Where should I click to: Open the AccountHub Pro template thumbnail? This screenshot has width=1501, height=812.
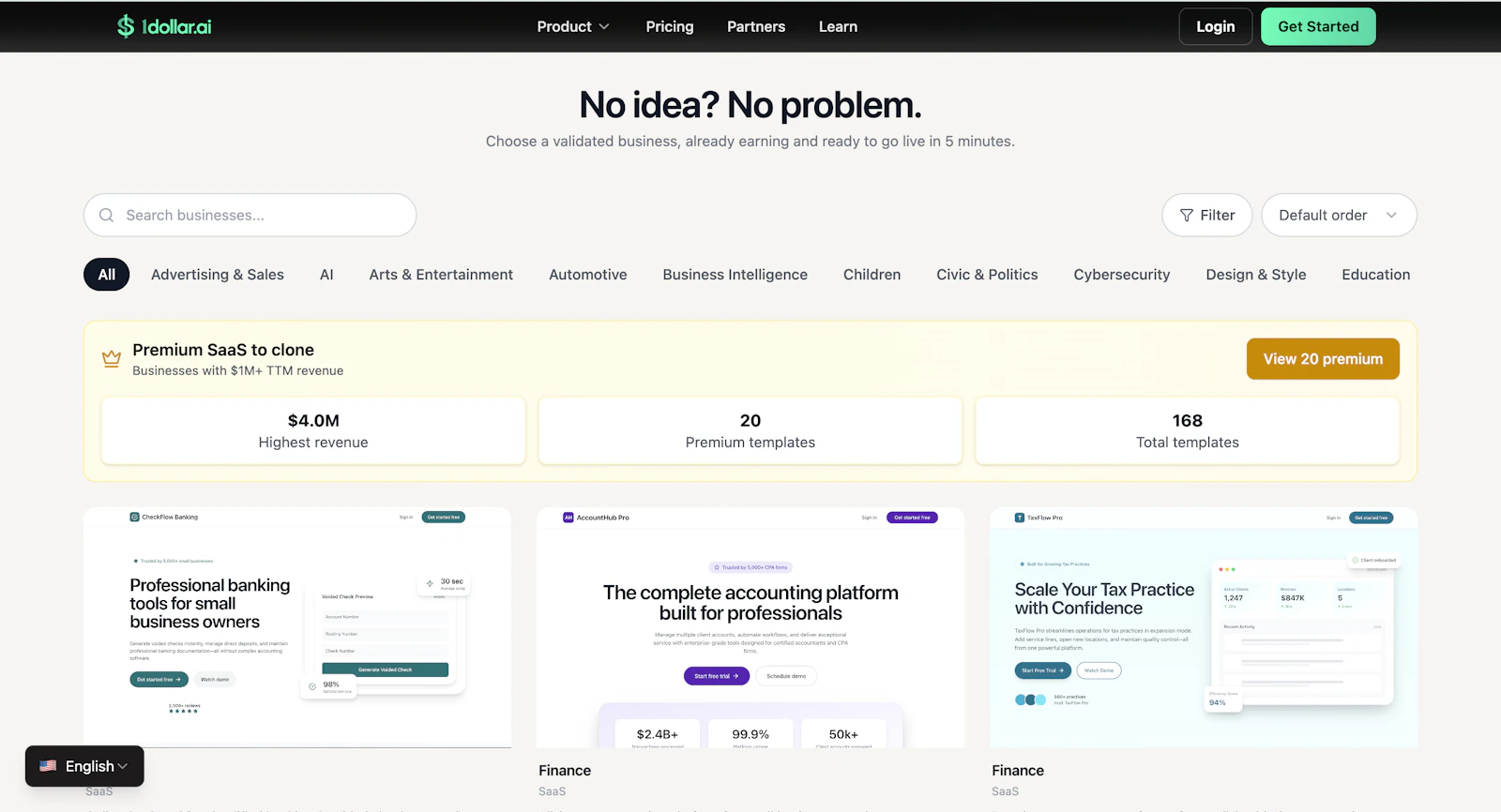pos(750,627)
